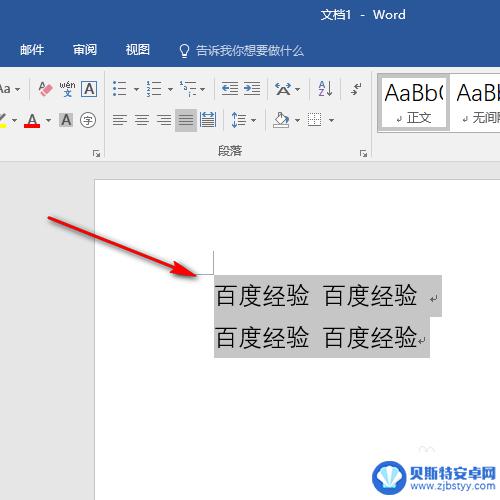This screenshot has width=500, height=500.
Task: Open the 邮件 tab
Action: click(32, 50)
